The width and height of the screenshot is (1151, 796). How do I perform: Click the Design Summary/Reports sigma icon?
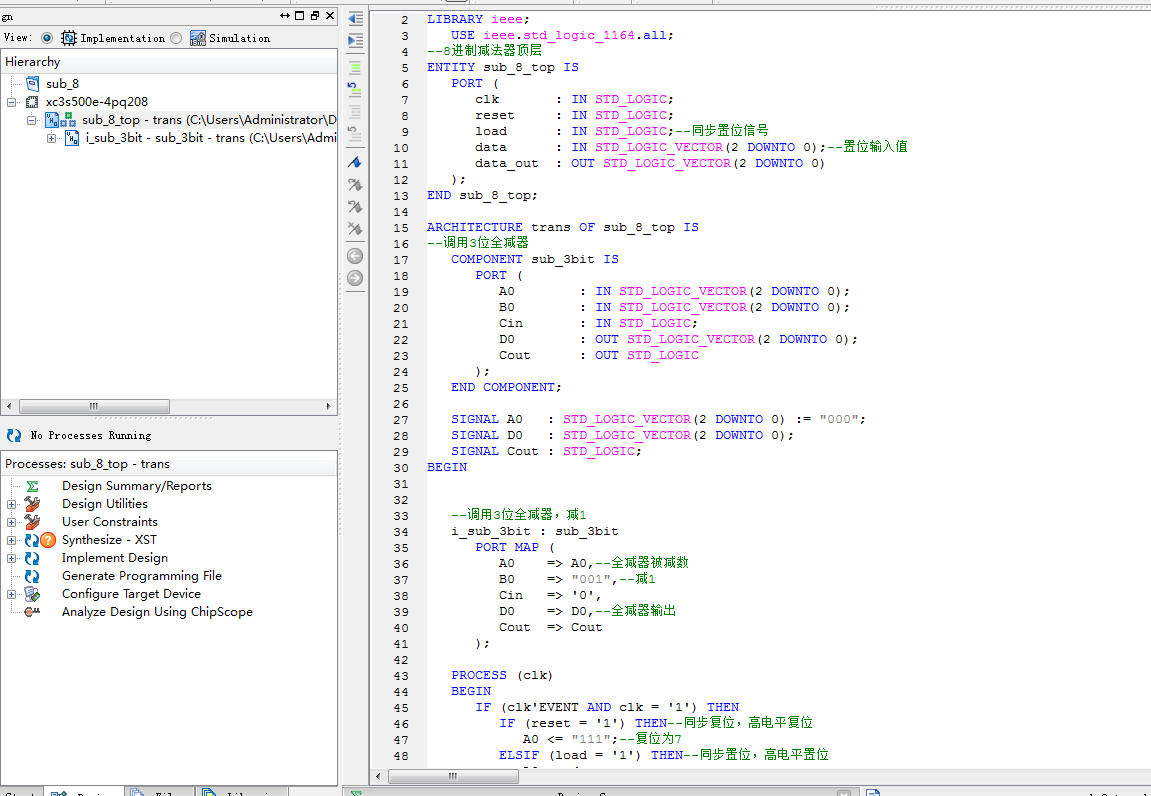33,486
